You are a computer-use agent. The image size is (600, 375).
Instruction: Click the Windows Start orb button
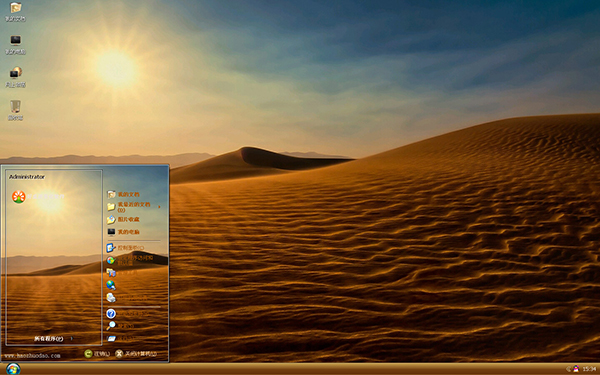coord(13,369)
